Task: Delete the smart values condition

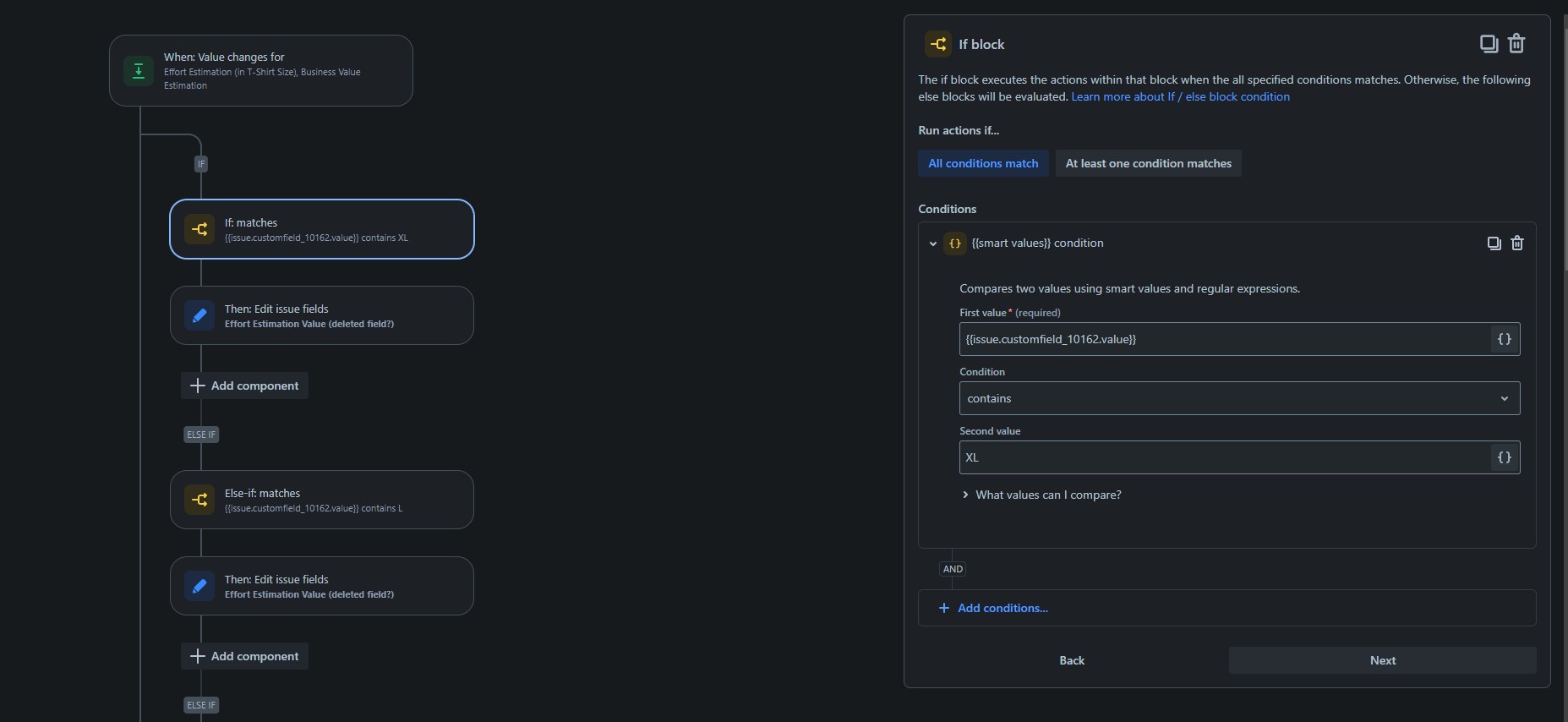Action: (x=1517, y=243)
